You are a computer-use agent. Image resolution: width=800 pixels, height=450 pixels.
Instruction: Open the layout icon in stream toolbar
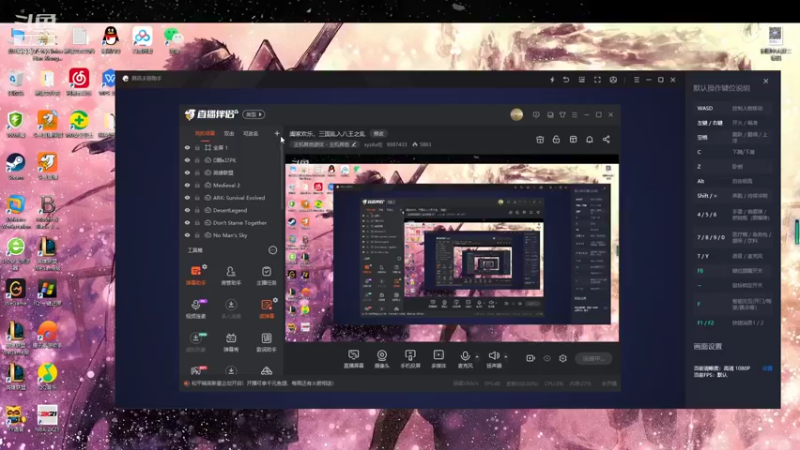click(573, 139)
